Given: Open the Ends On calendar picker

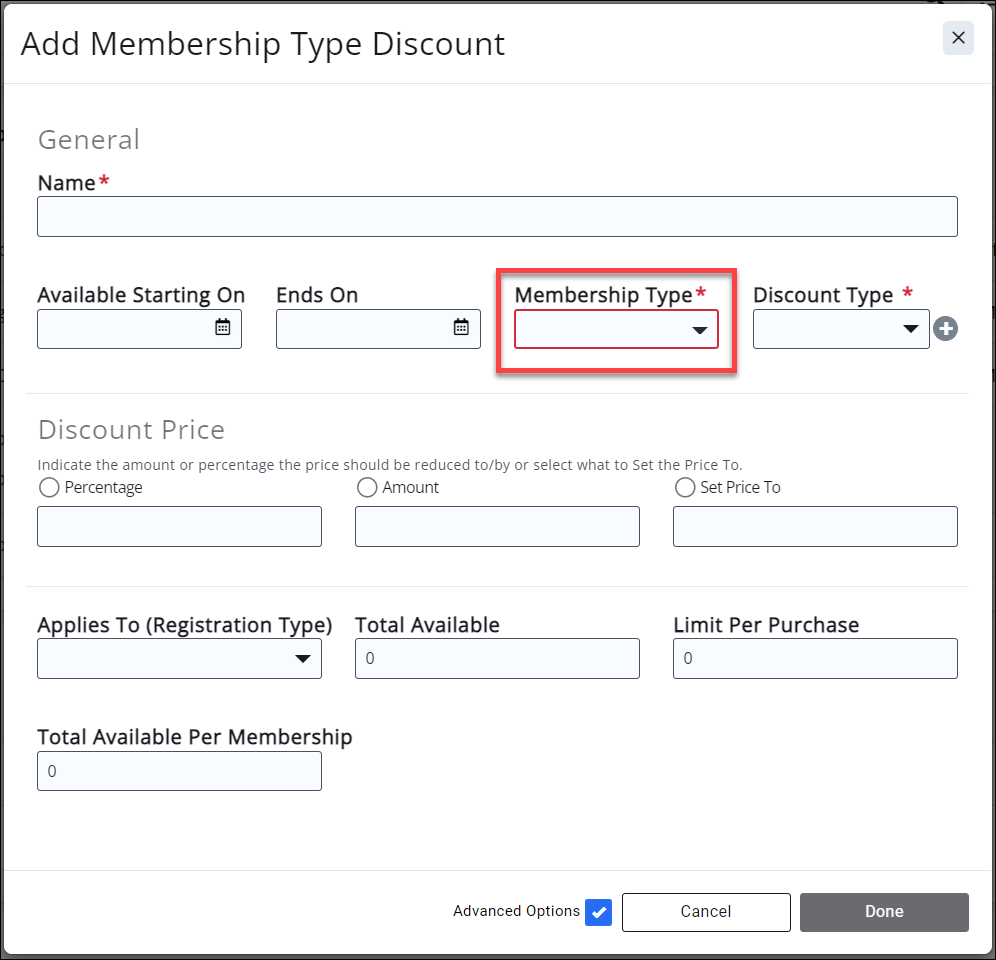Looking at the screenshot, I should click(461, 328).
